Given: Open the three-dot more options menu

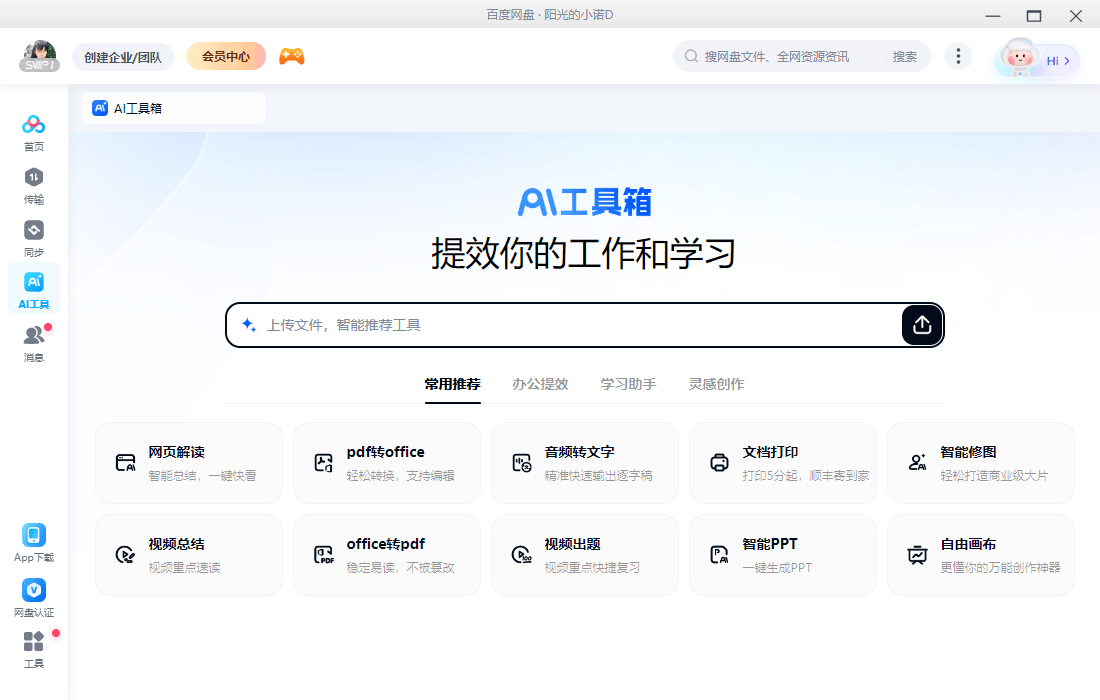Looking at the screenshot, I should tap(958, 56).
